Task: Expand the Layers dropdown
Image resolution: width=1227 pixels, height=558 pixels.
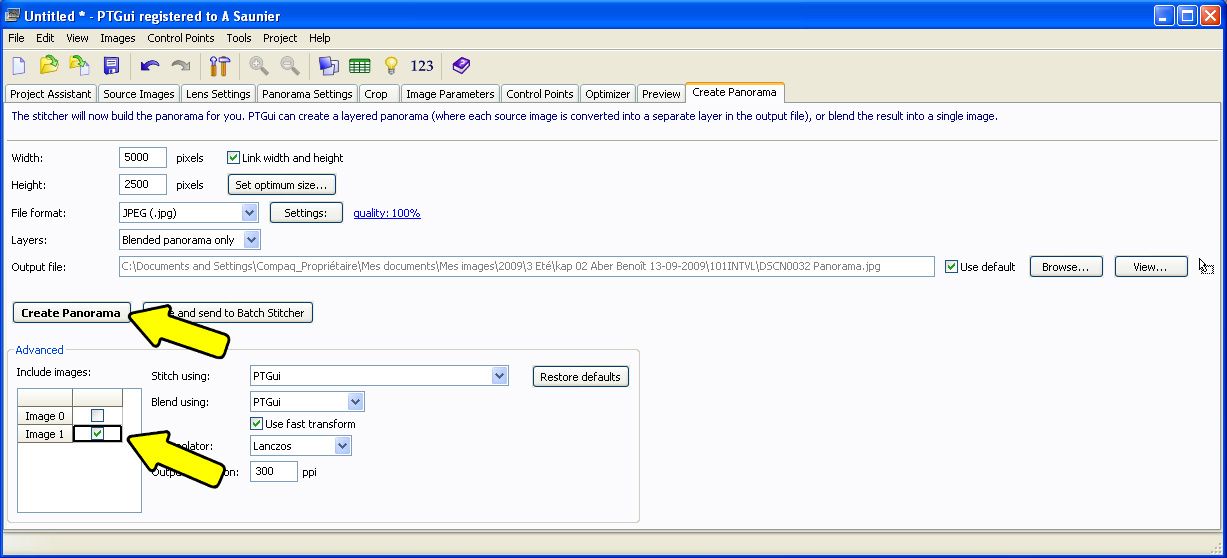Action: click(251, 240)
